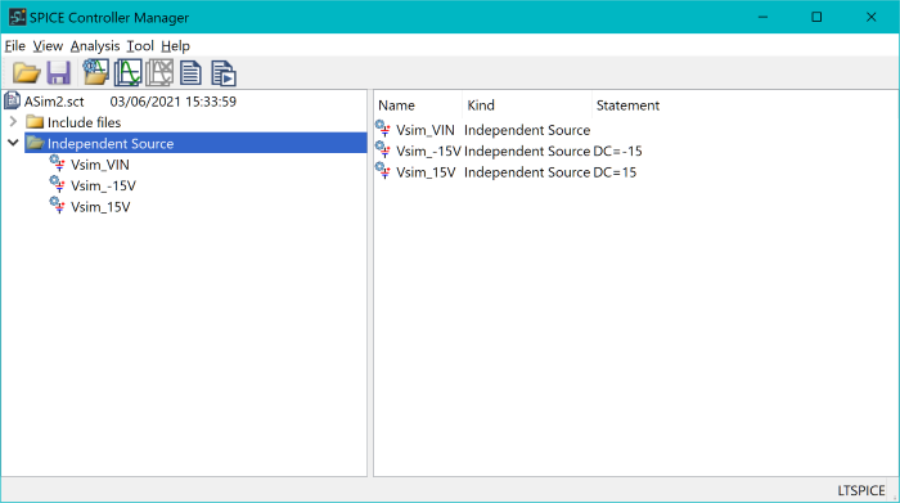Select Vsim_VIN name in the list
The height and width of the screenshot is (503, 900).
click(x=425, y=130)
